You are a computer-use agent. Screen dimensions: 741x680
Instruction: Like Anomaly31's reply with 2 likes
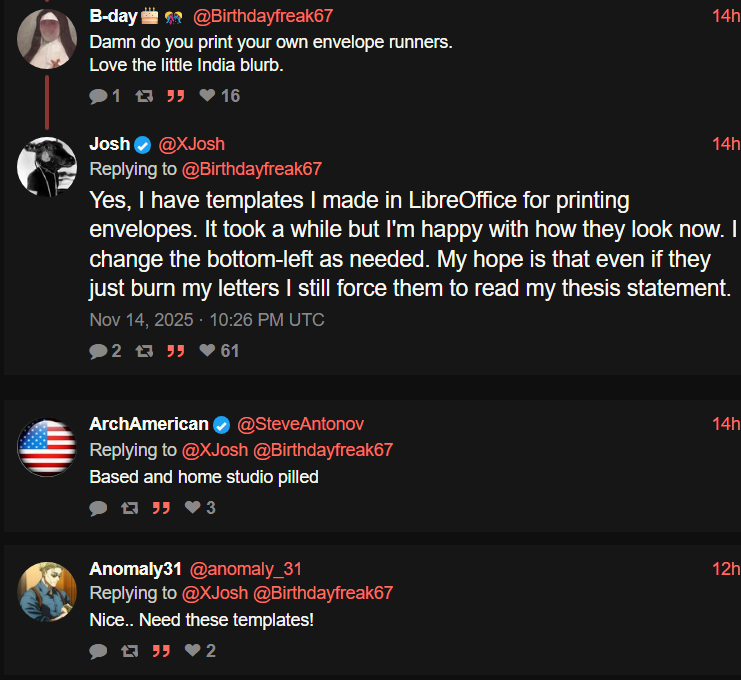pyautogui.click(x=193, y=651)
